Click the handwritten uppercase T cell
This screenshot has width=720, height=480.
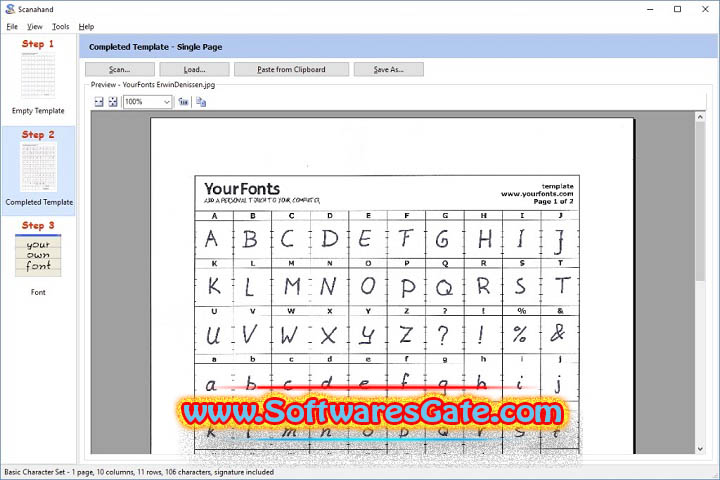point(560,287)
